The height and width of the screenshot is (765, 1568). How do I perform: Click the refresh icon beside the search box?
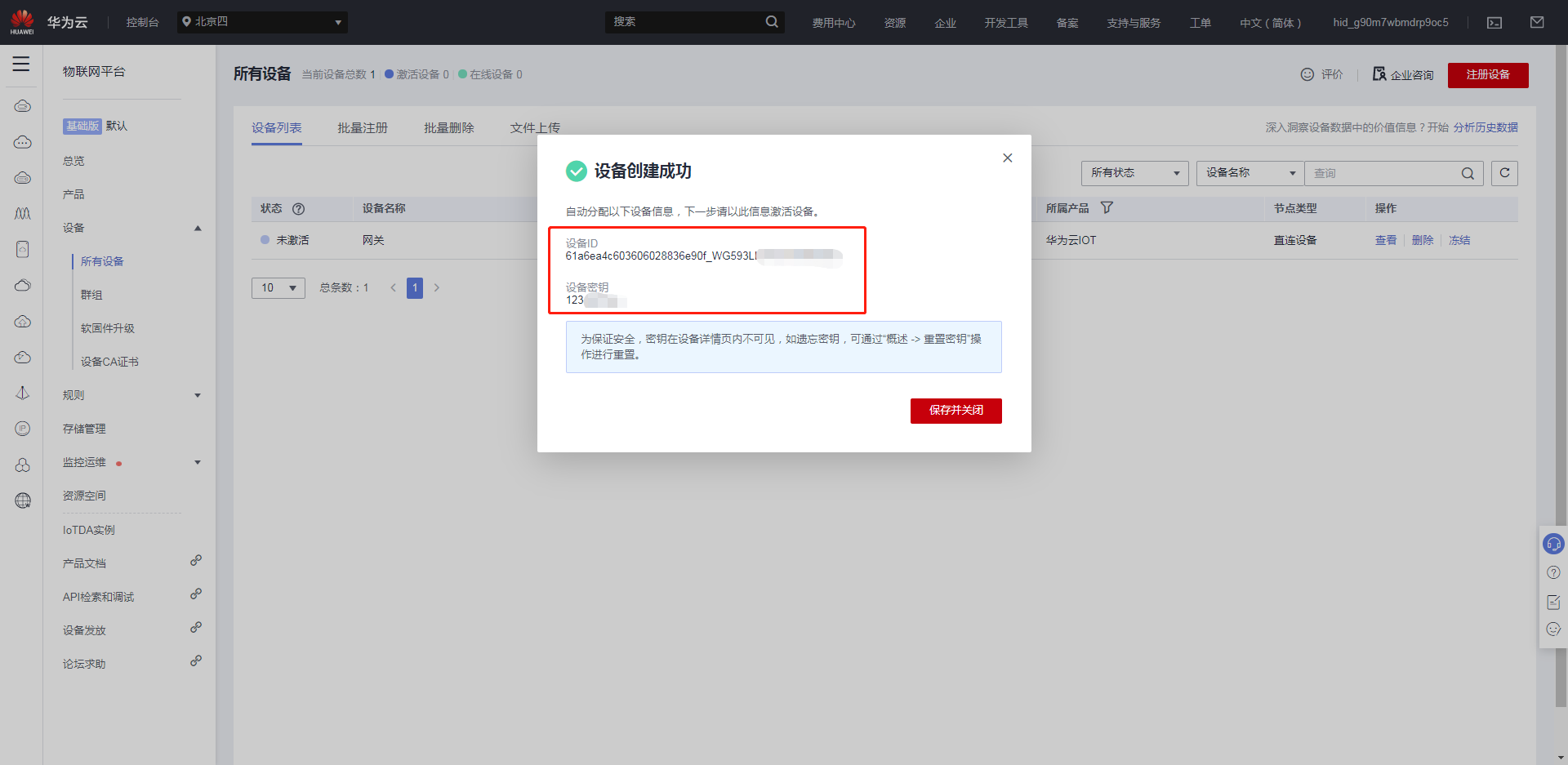coord(1504,173)
